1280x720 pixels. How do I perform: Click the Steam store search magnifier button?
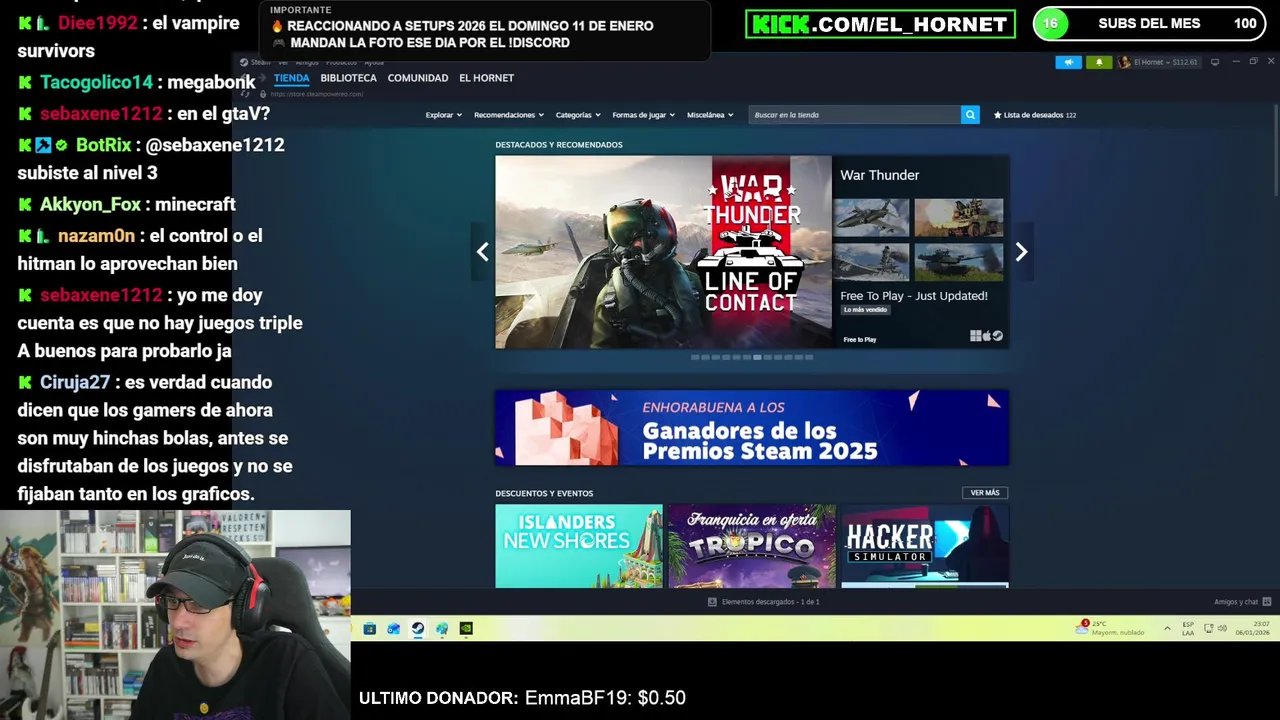[970, 115]
